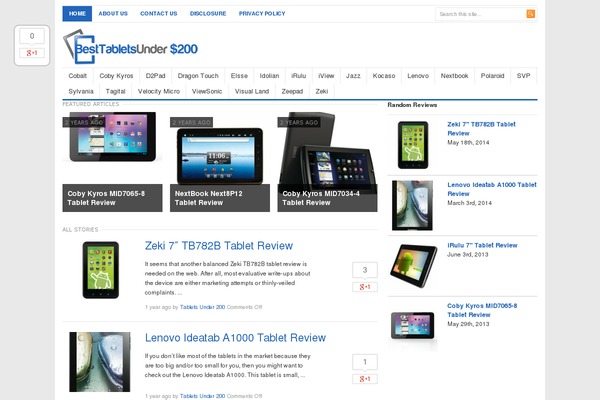Select the iRulu brand category

(x=298, y=76)
